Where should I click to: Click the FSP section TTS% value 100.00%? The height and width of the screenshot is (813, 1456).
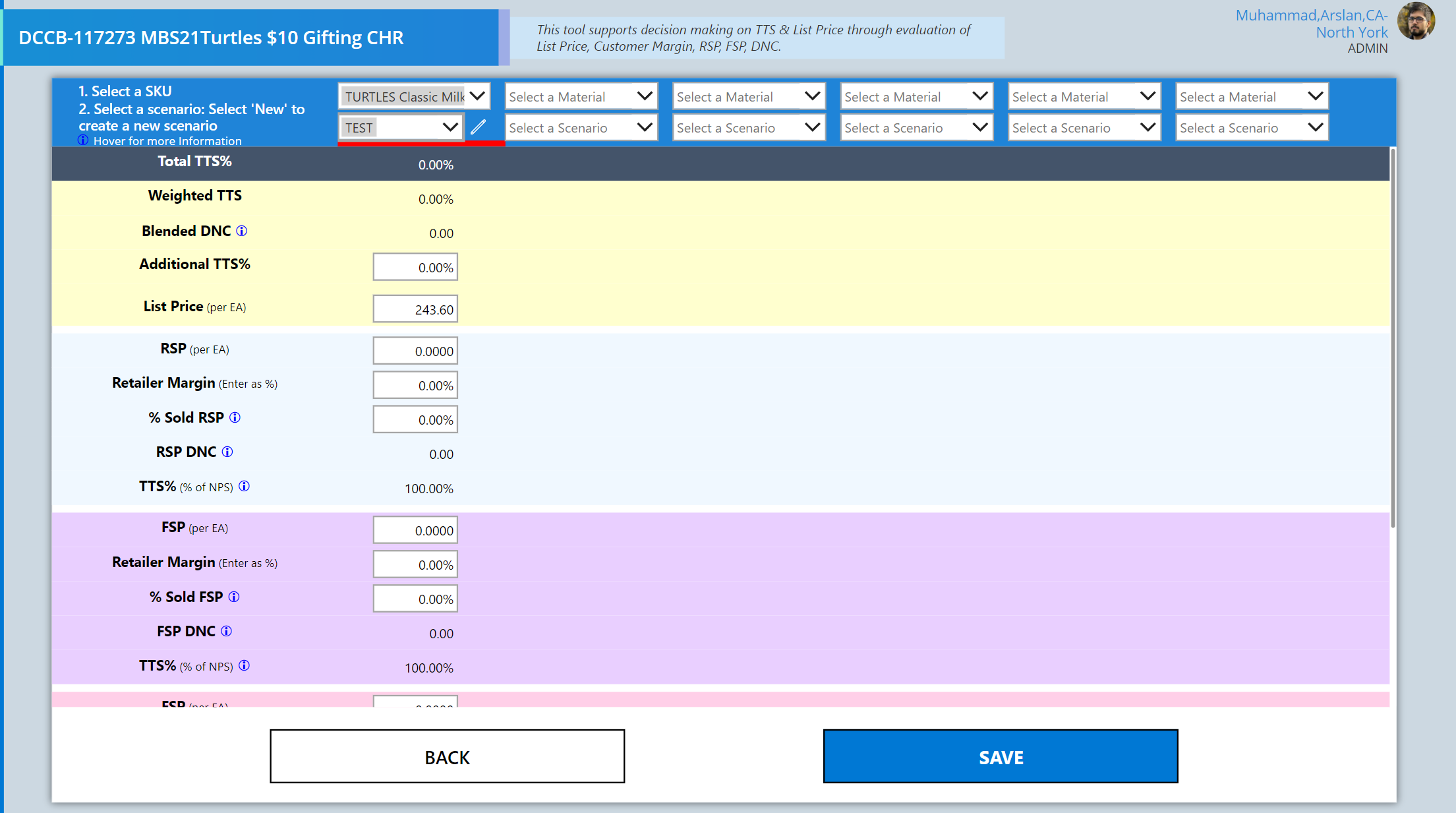click(429, 668)
